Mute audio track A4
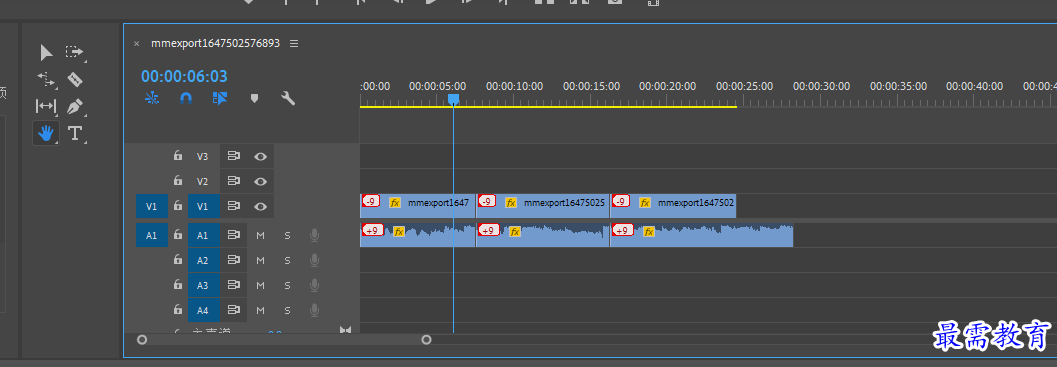Screen dimensions: 1057x367 260,310
